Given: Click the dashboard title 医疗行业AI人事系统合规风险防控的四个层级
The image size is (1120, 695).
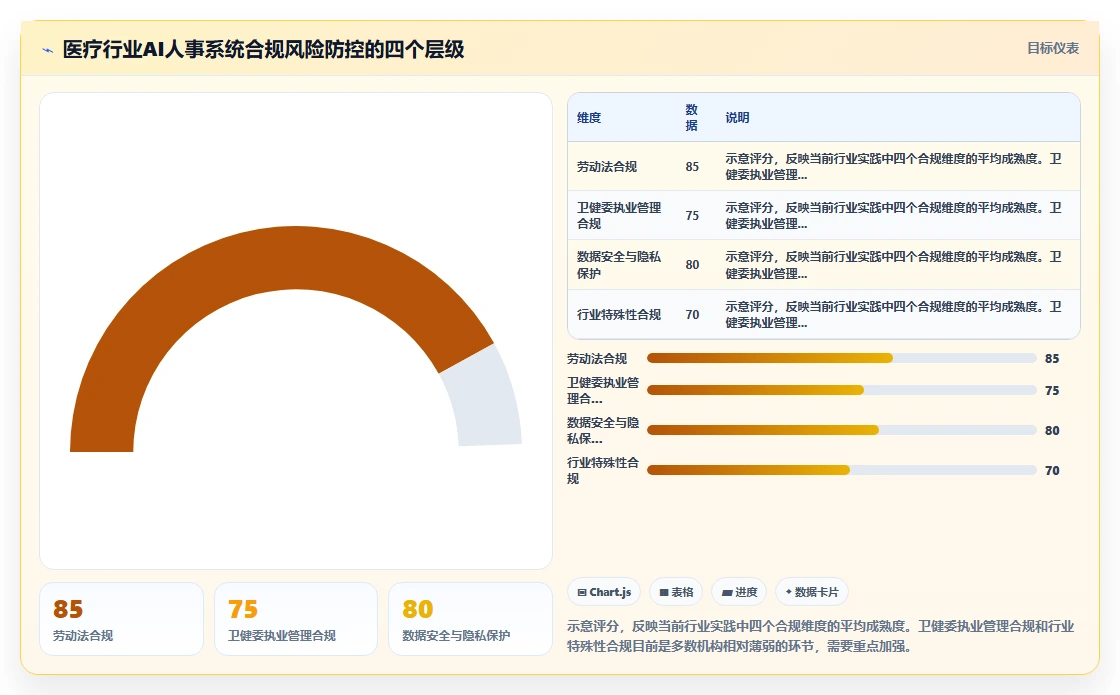Looking at the screenshot, I should [264, 49].
